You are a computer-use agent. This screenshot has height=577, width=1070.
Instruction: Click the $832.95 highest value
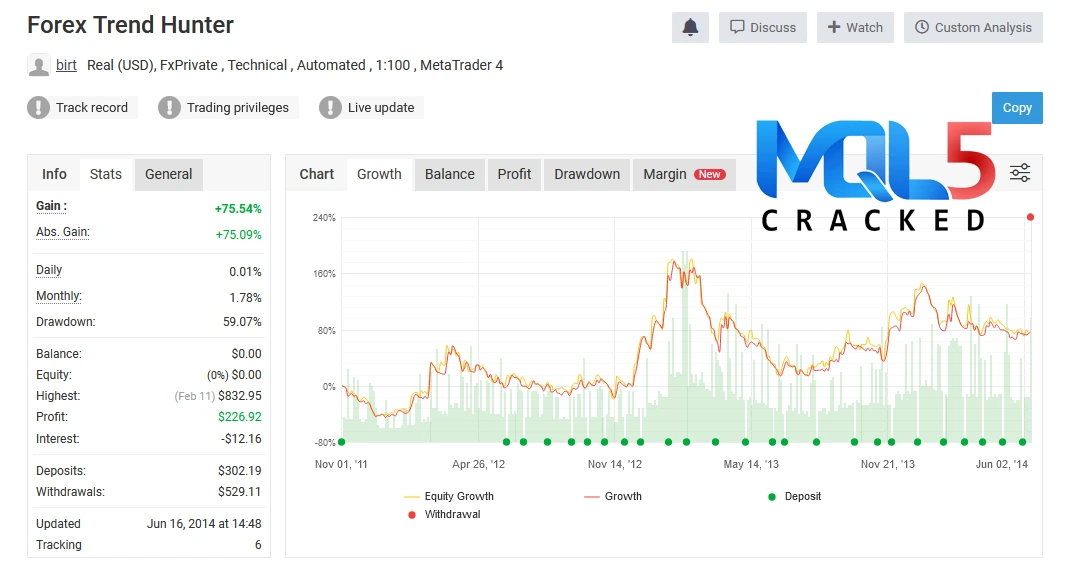point(240,396)
